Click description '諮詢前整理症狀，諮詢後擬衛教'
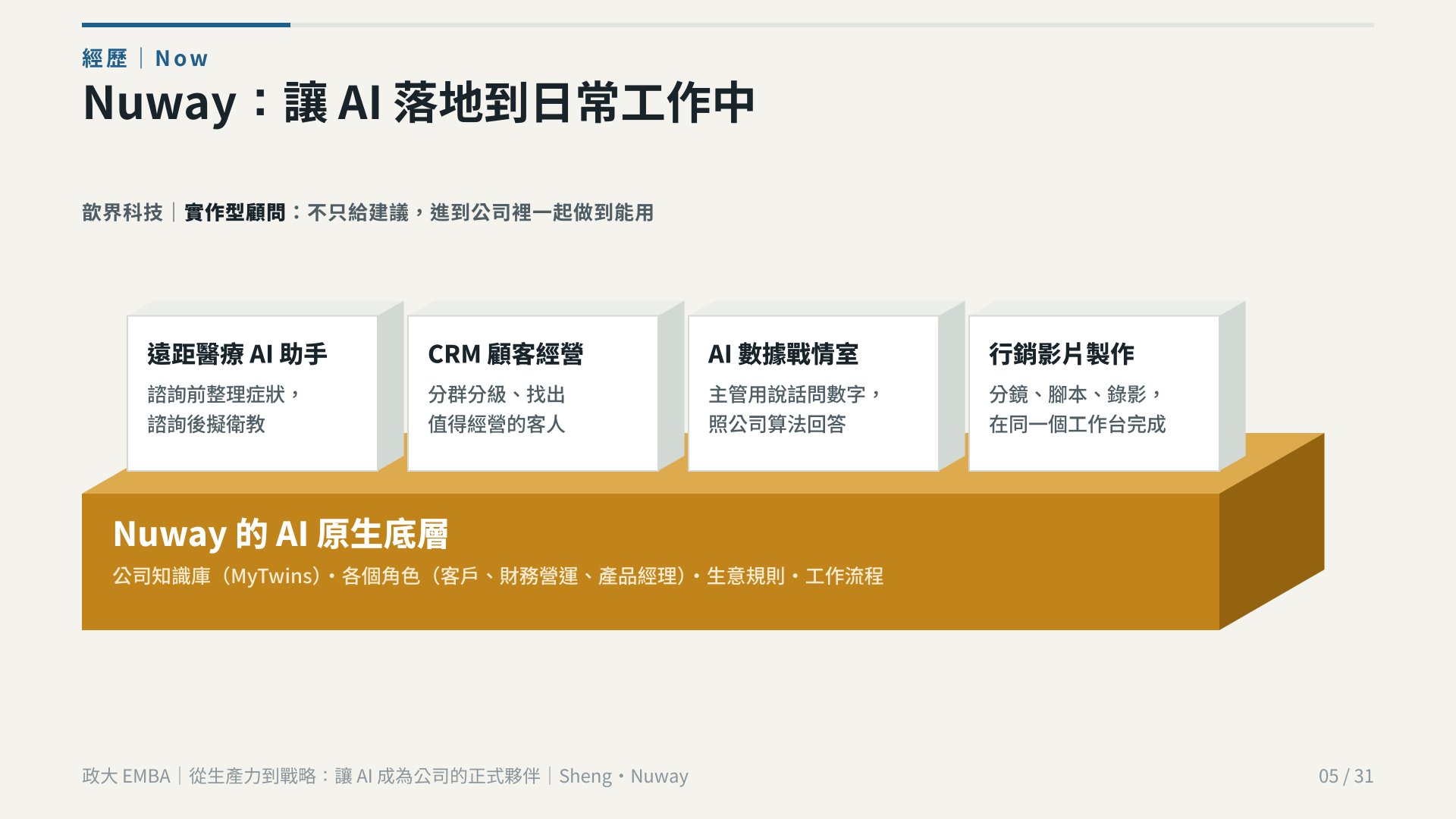Viewport: 1456px width, 819px height. pos(224,409)
